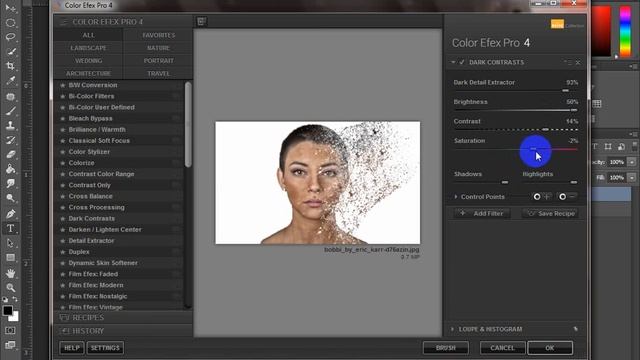Select the FAVORITES category tab
Image resolution: width=640 pixels, height=360 pixels.
[x=158, y=35]
